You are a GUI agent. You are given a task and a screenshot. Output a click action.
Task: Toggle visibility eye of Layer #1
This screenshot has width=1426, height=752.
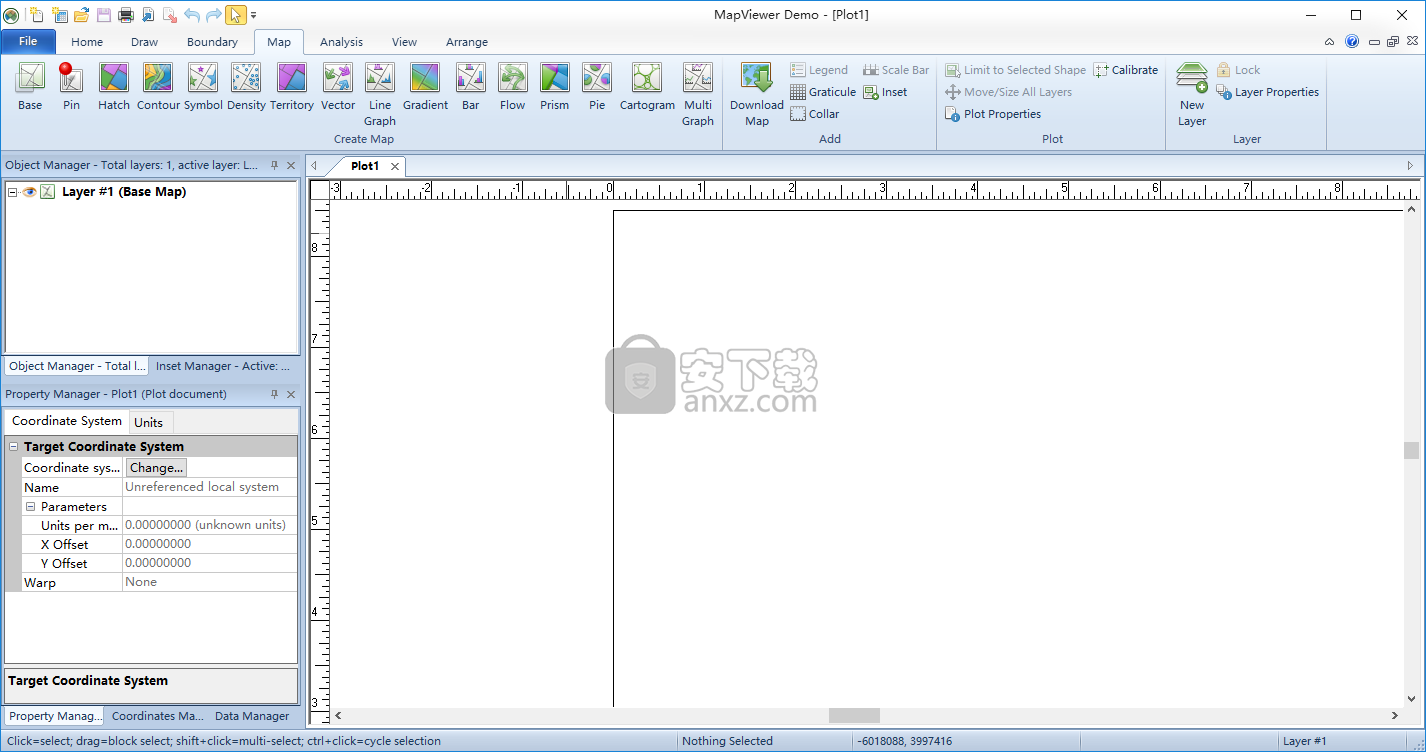click(x=29, y=192)
